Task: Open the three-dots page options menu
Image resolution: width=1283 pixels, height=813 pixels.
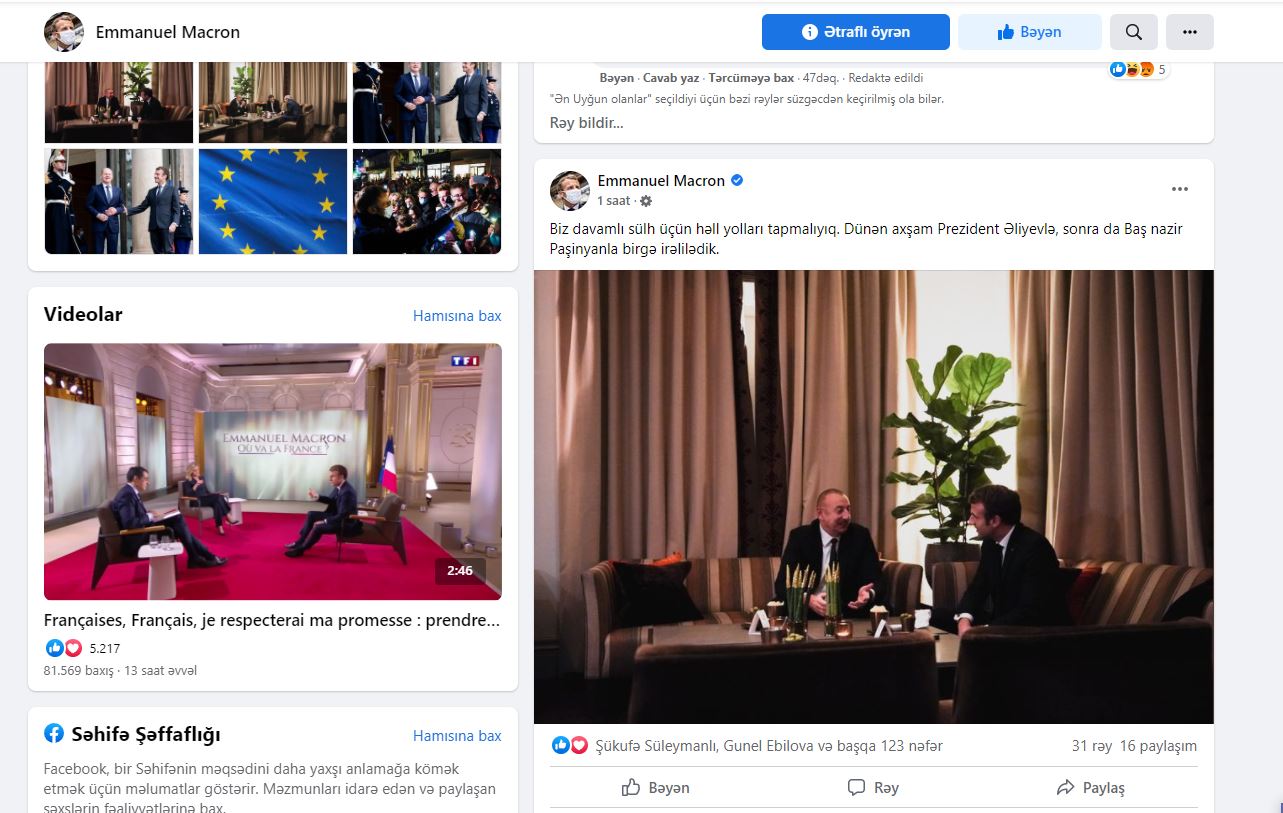Action: (x=1190, y=32)
